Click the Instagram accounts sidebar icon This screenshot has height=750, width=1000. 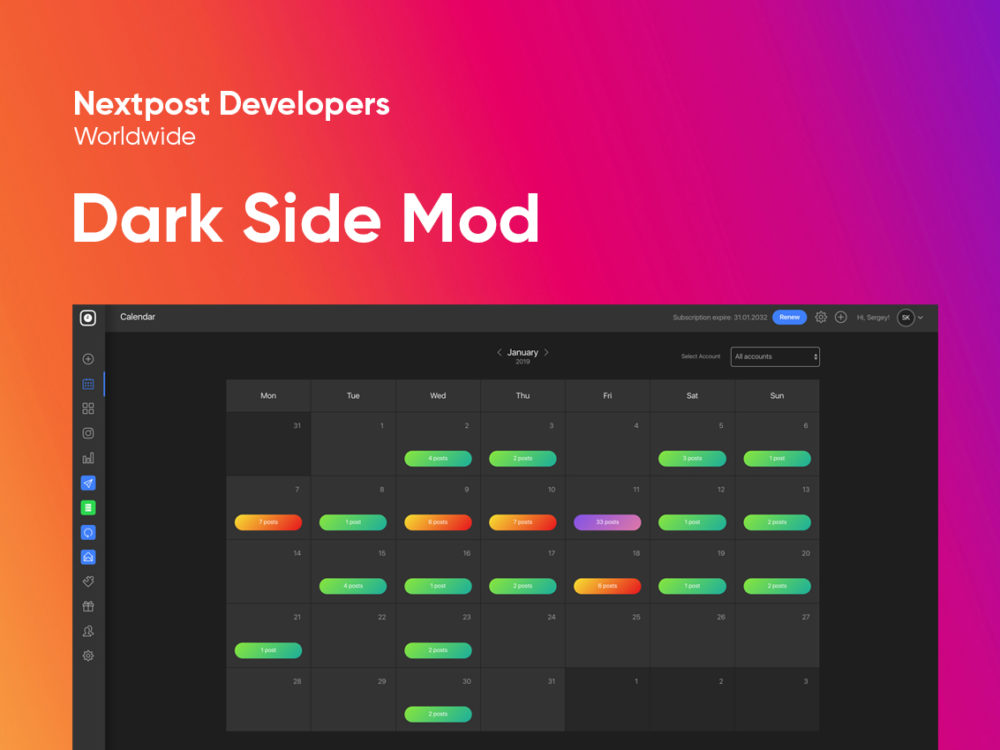click(88, 433)
